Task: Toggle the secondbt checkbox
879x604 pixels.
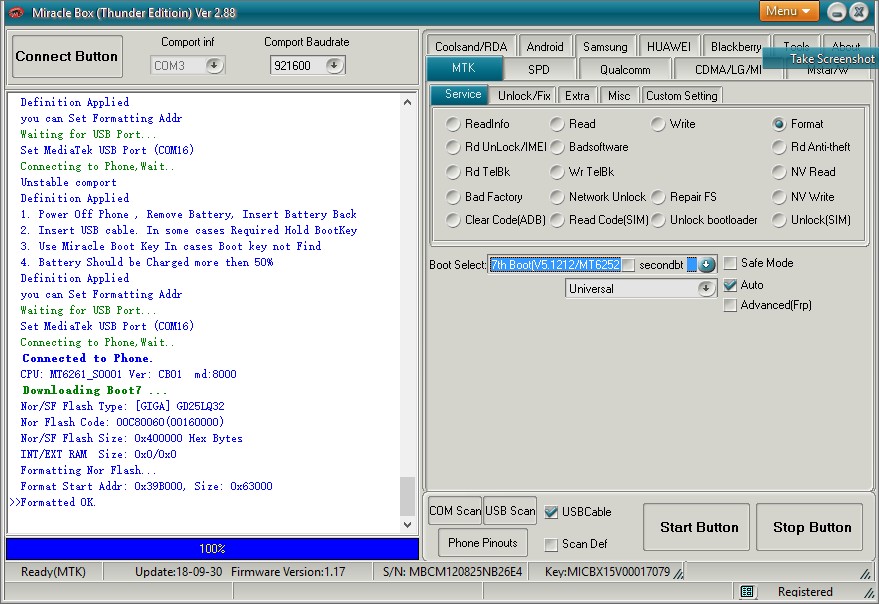Action: tap(628, 265)
